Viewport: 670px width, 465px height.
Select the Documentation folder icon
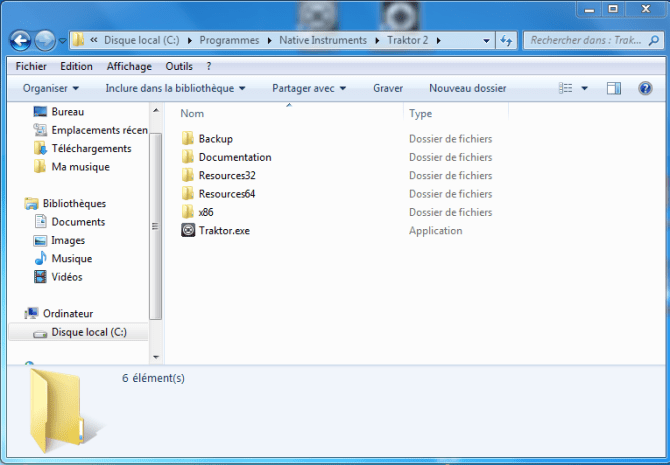pyautogui.click(x=188, y=157)
